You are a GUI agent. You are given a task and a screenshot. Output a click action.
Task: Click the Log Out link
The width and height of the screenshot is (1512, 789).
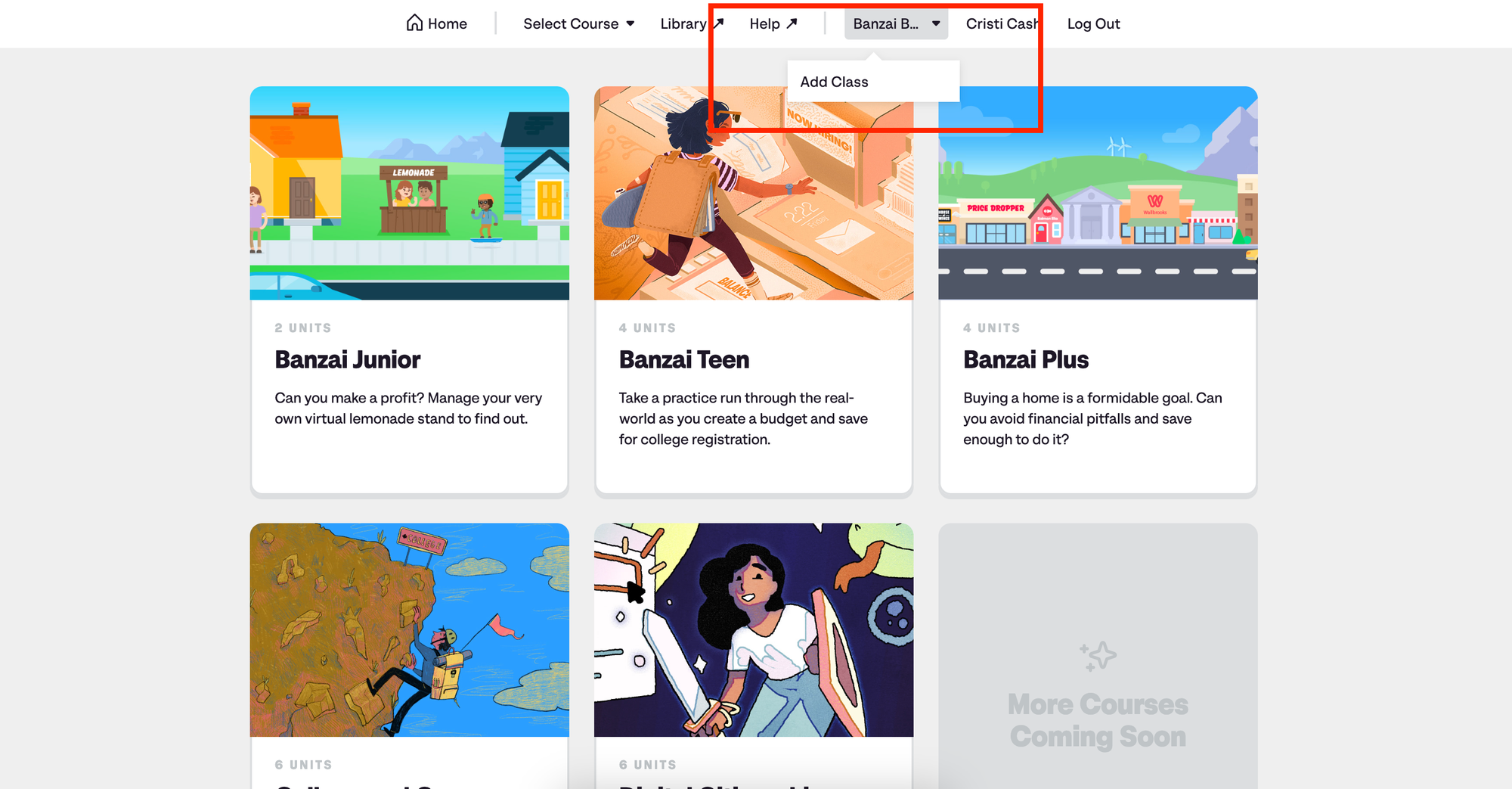1093,23
